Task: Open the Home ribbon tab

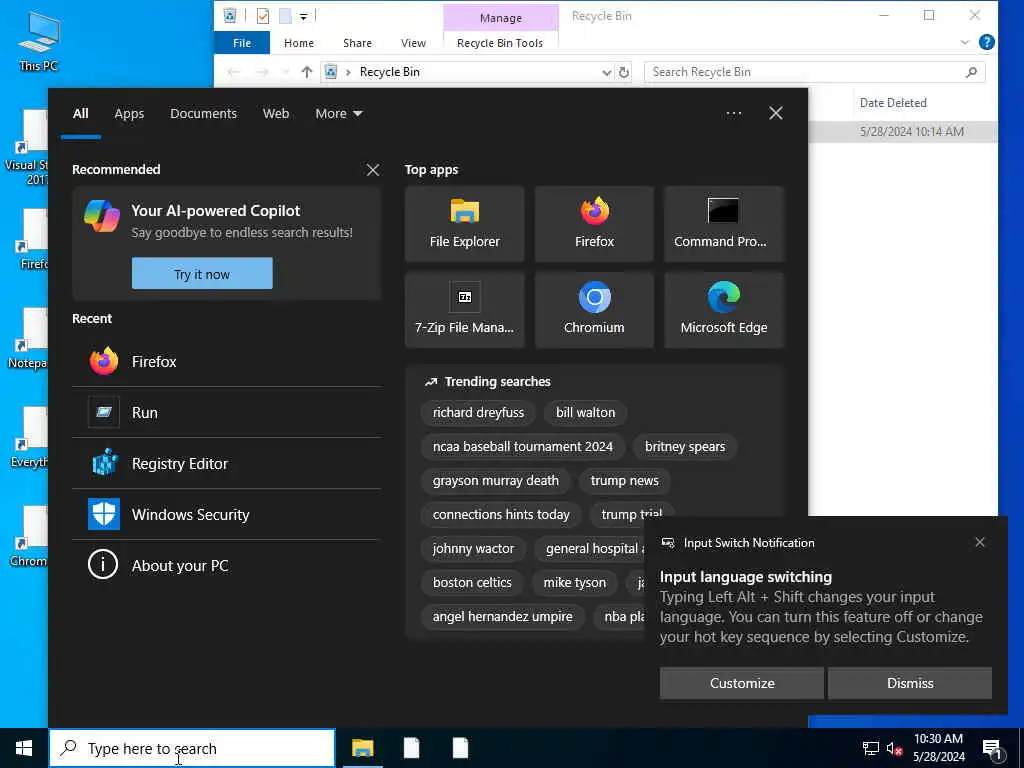Action: coord(299,43)
